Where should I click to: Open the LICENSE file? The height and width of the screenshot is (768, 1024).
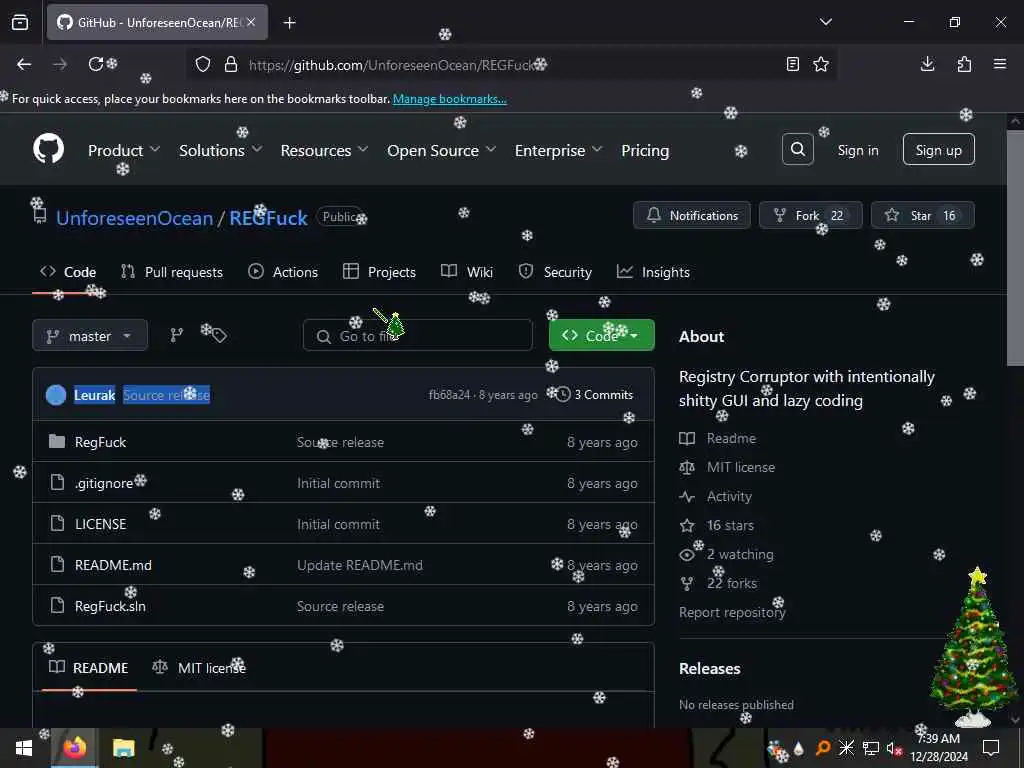(101, 524)
